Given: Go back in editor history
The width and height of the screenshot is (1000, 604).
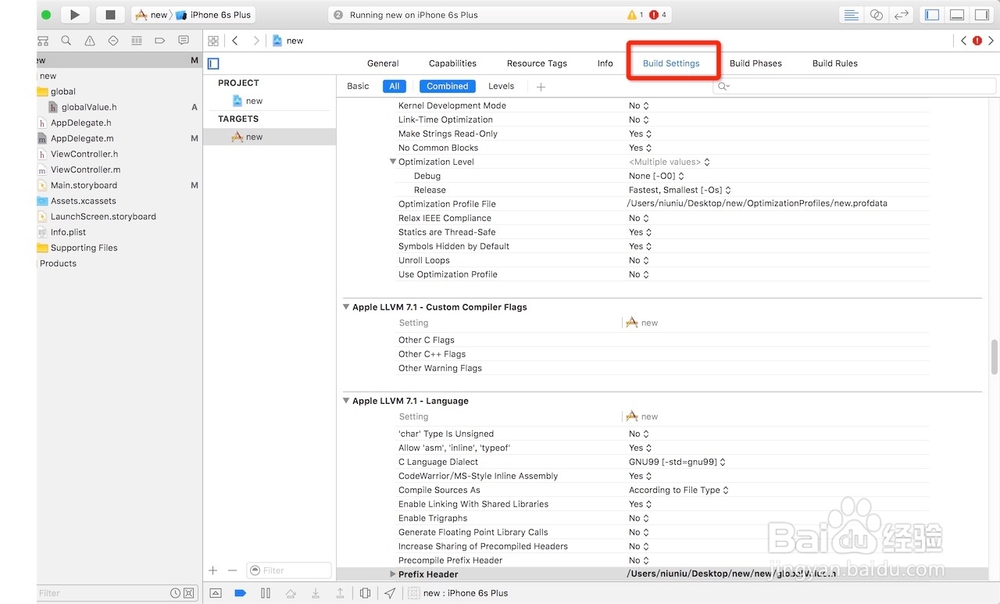Looking at the screenshot, I should click(x=235, y=40).
